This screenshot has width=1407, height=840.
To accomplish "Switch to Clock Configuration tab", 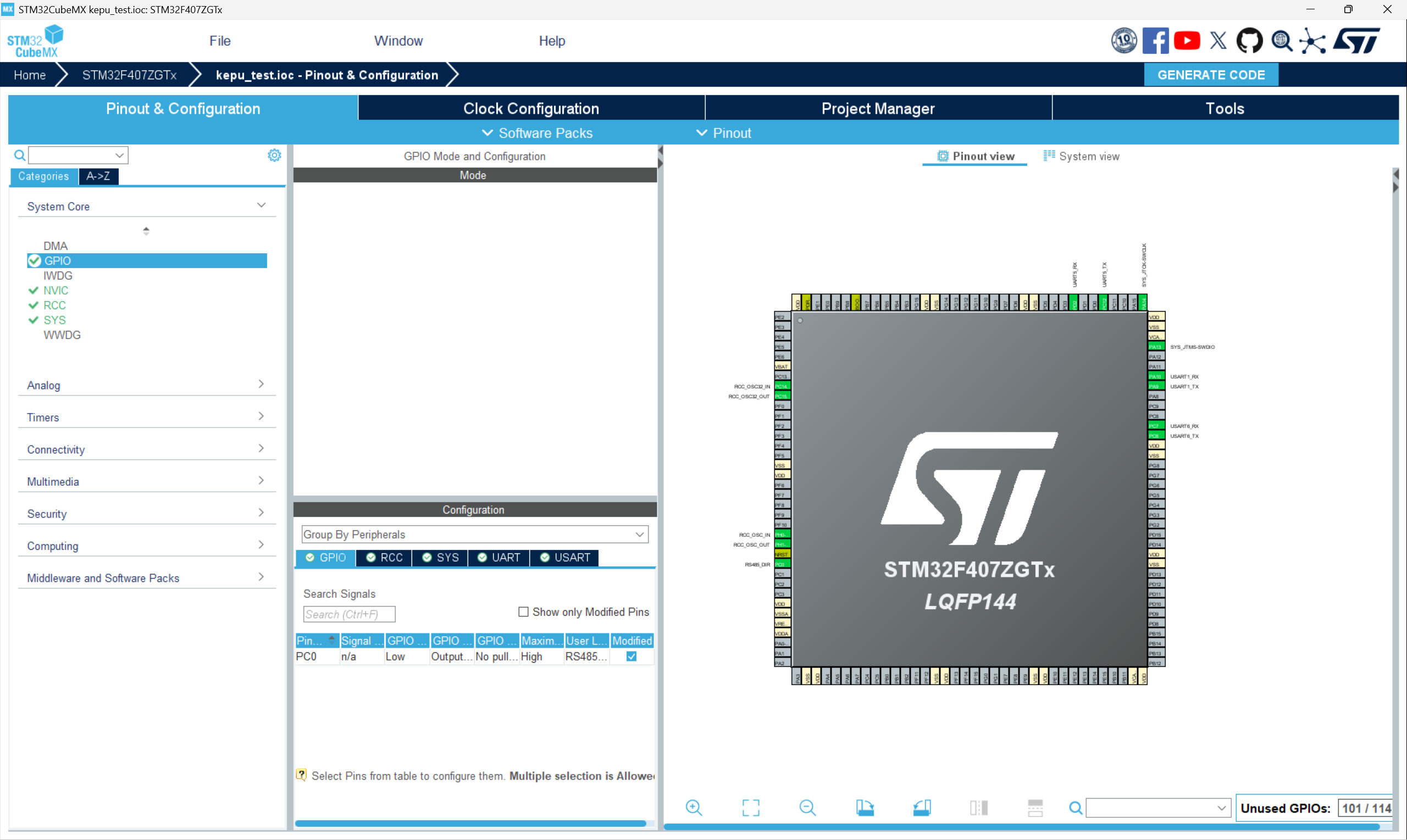I will pyautogui.click(x=531, y=108).
